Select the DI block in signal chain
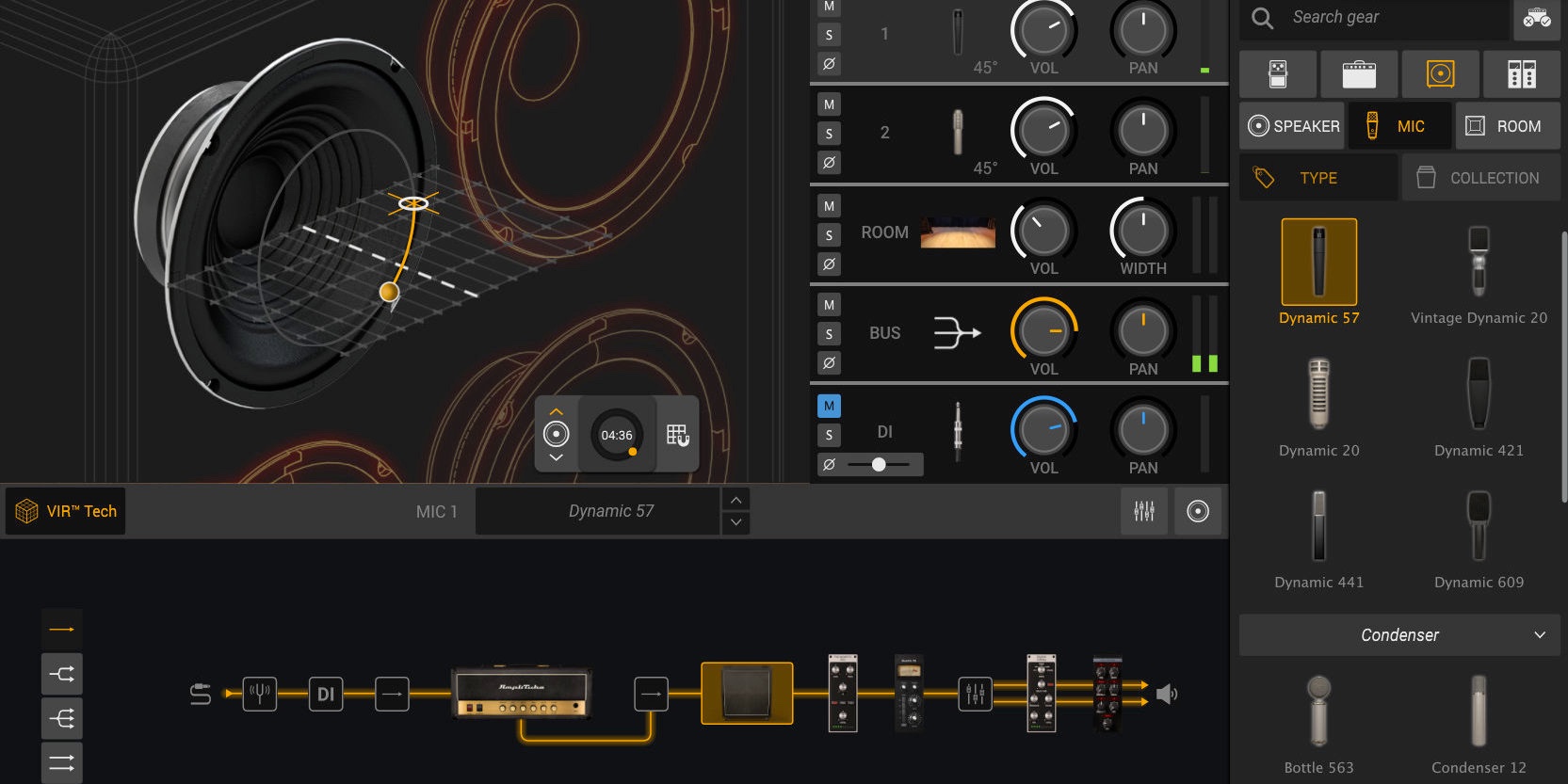The width and height of the screenshot is (1568, 784). (326, 695)
